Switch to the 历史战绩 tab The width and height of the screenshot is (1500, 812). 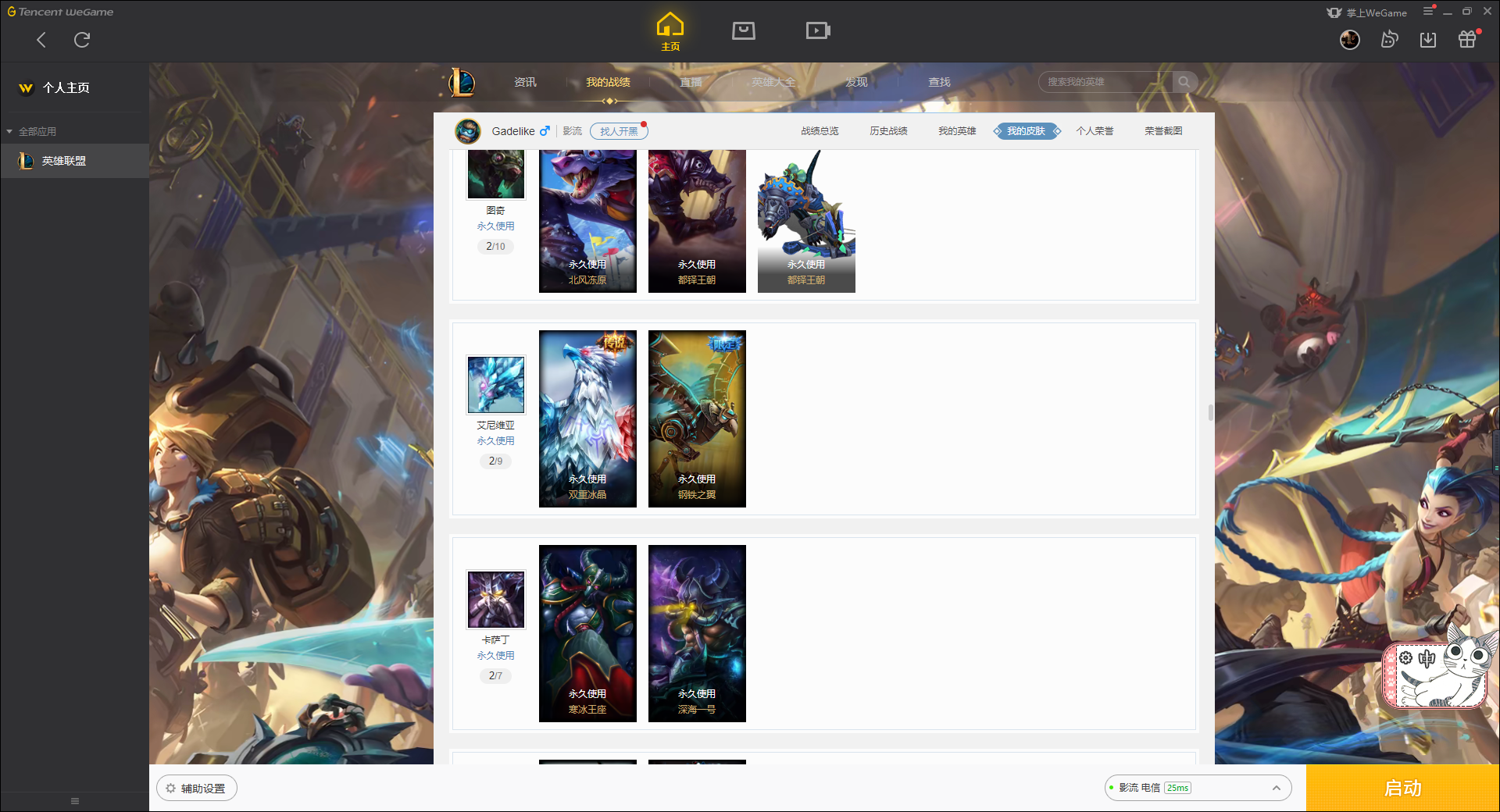coord(888,131)
